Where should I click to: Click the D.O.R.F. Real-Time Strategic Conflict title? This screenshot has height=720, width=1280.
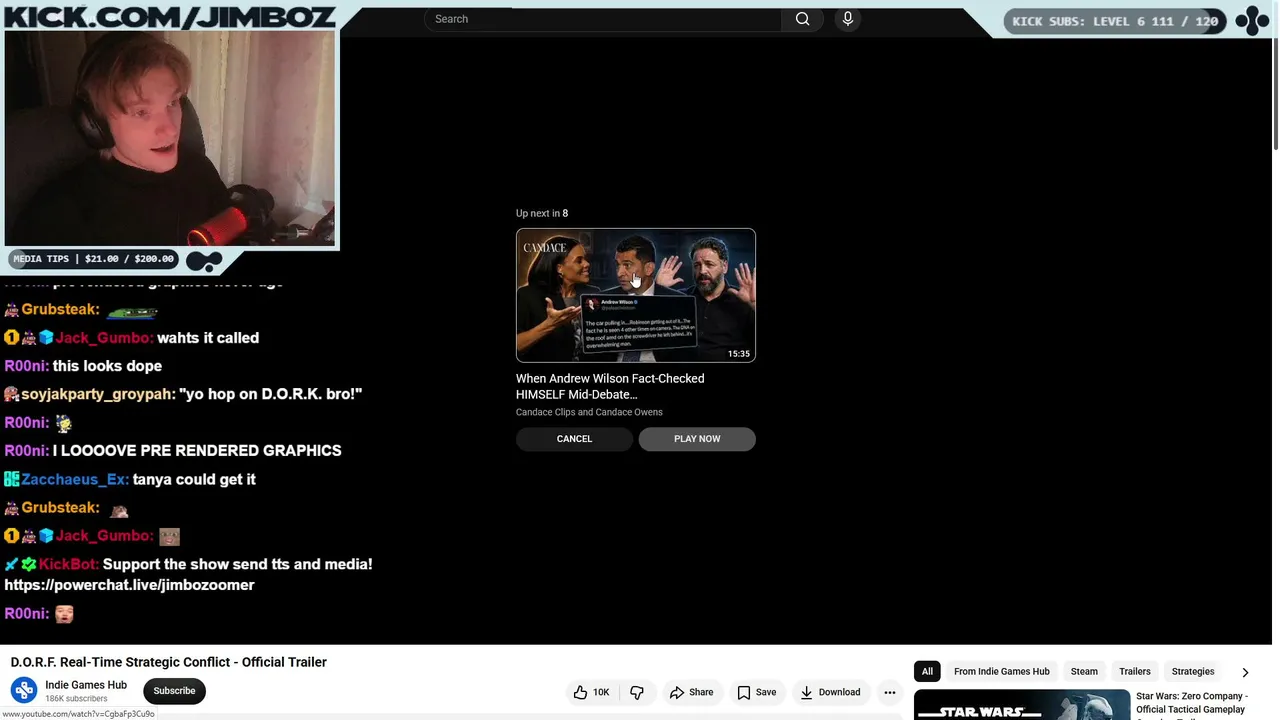click(169, 662)
